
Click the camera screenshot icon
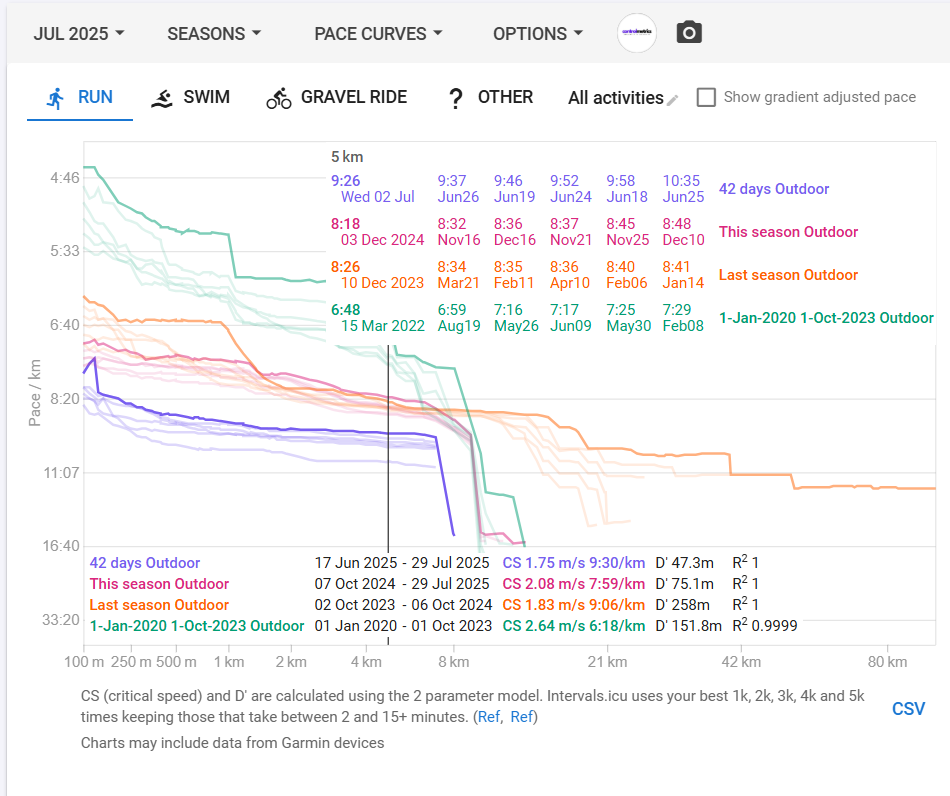pos(689,33)
